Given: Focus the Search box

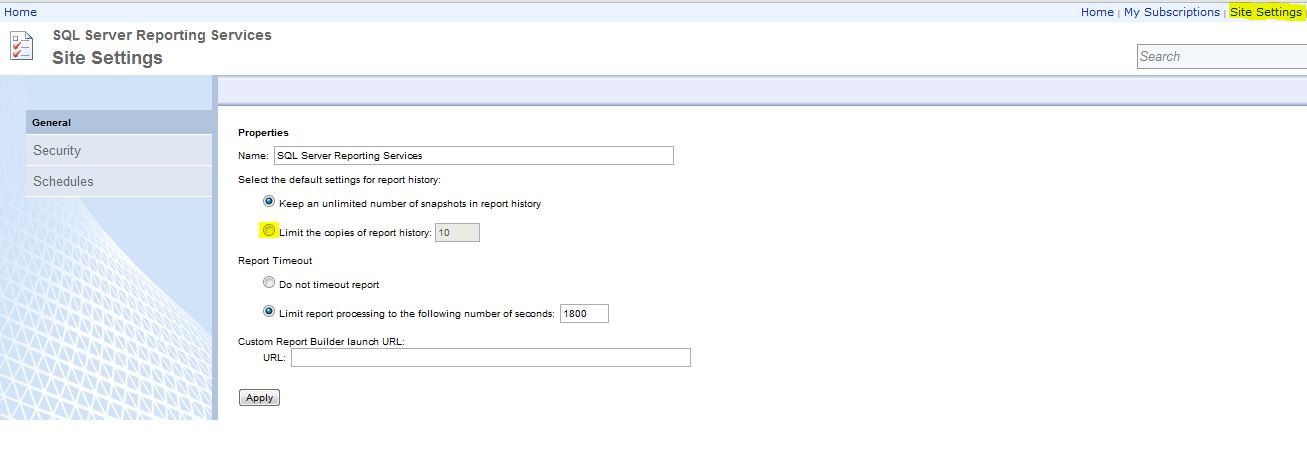Looking at the screenshot, I should (1220, 57).
